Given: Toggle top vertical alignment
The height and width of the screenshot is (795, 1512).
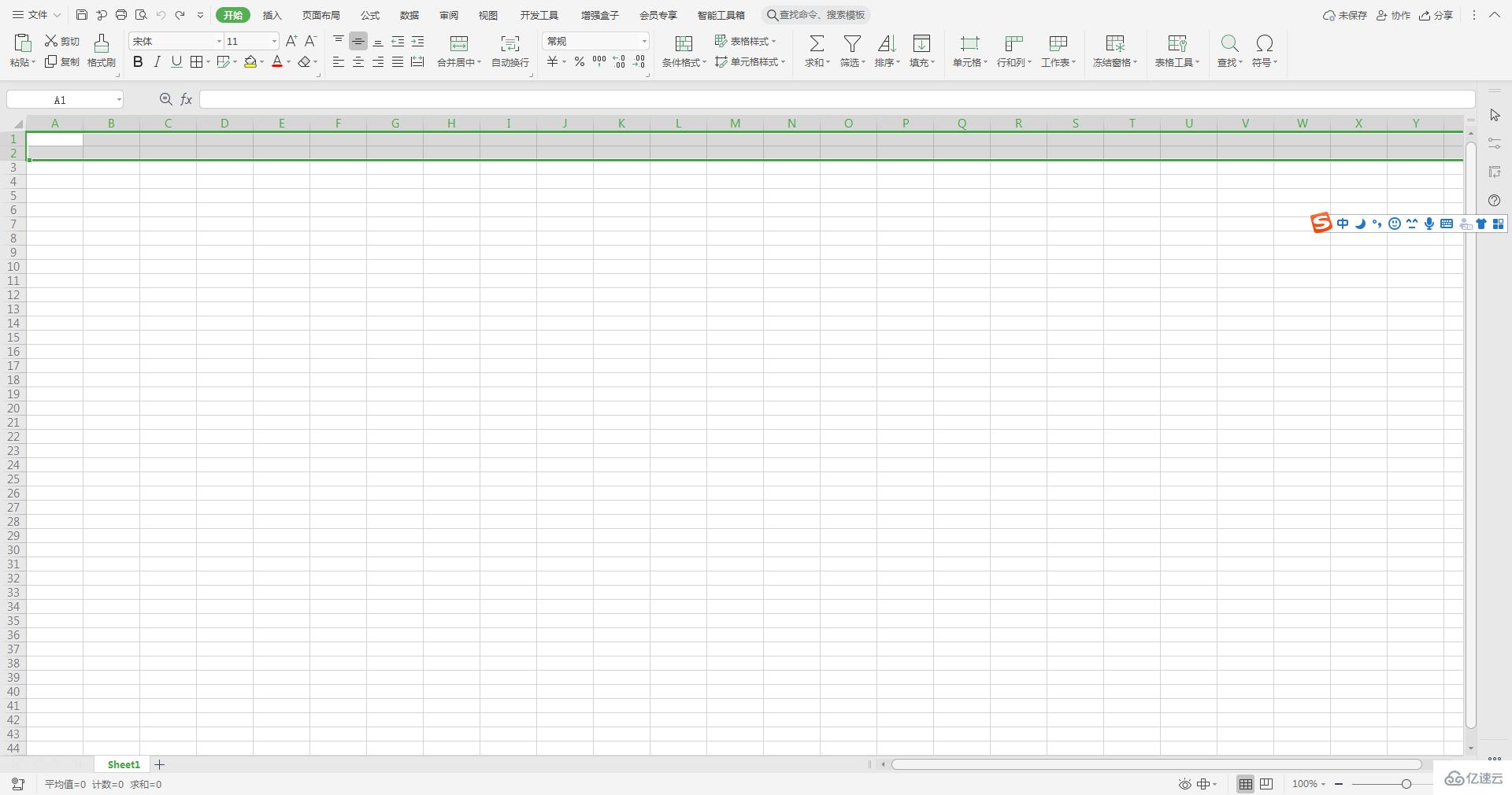Looking at the screenshot, I should click(339, 41).
